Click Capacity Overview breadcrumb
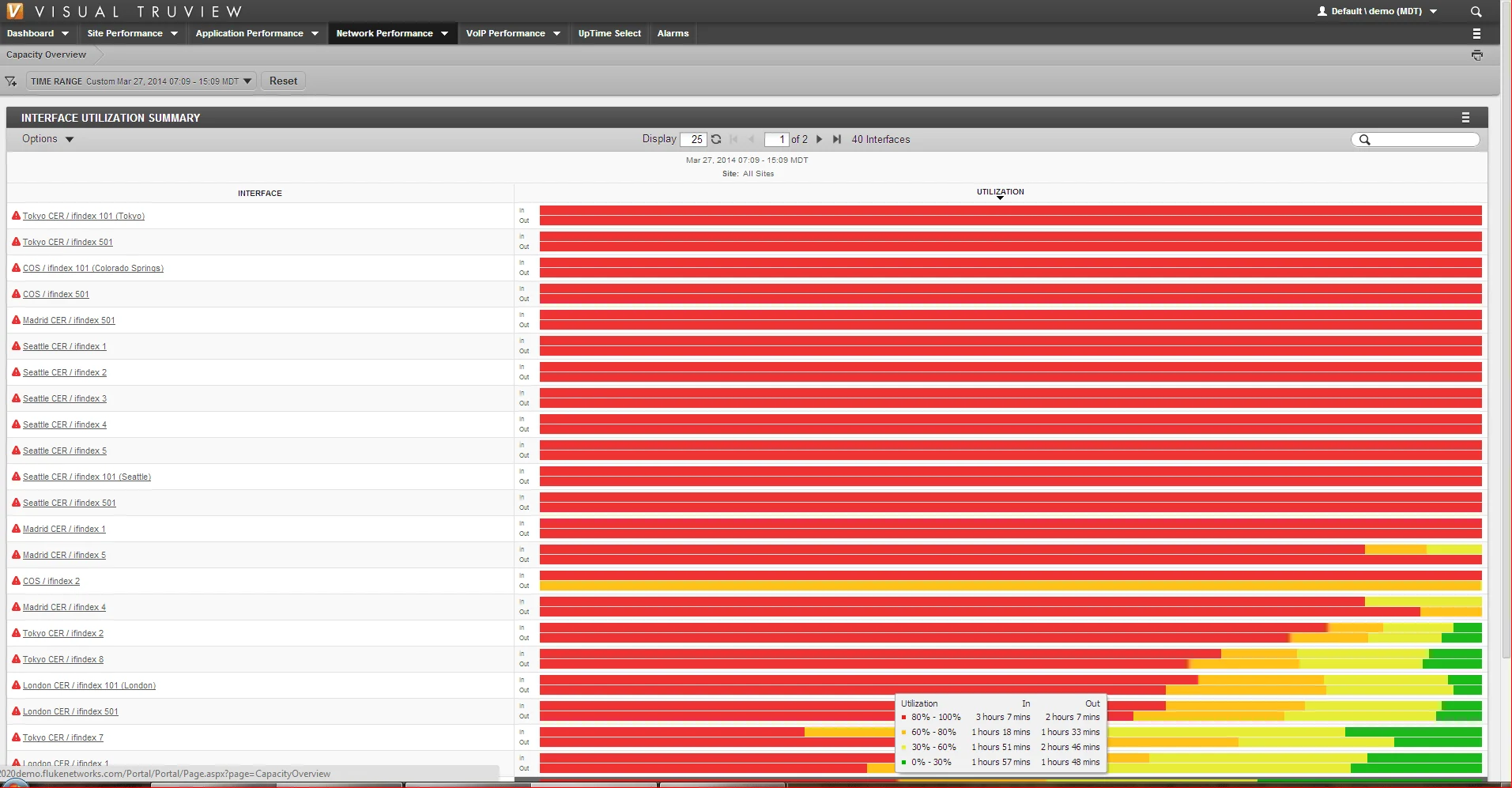Image resolution: width=1512 pixels, height=788 pixels. (x=46, y=55)
